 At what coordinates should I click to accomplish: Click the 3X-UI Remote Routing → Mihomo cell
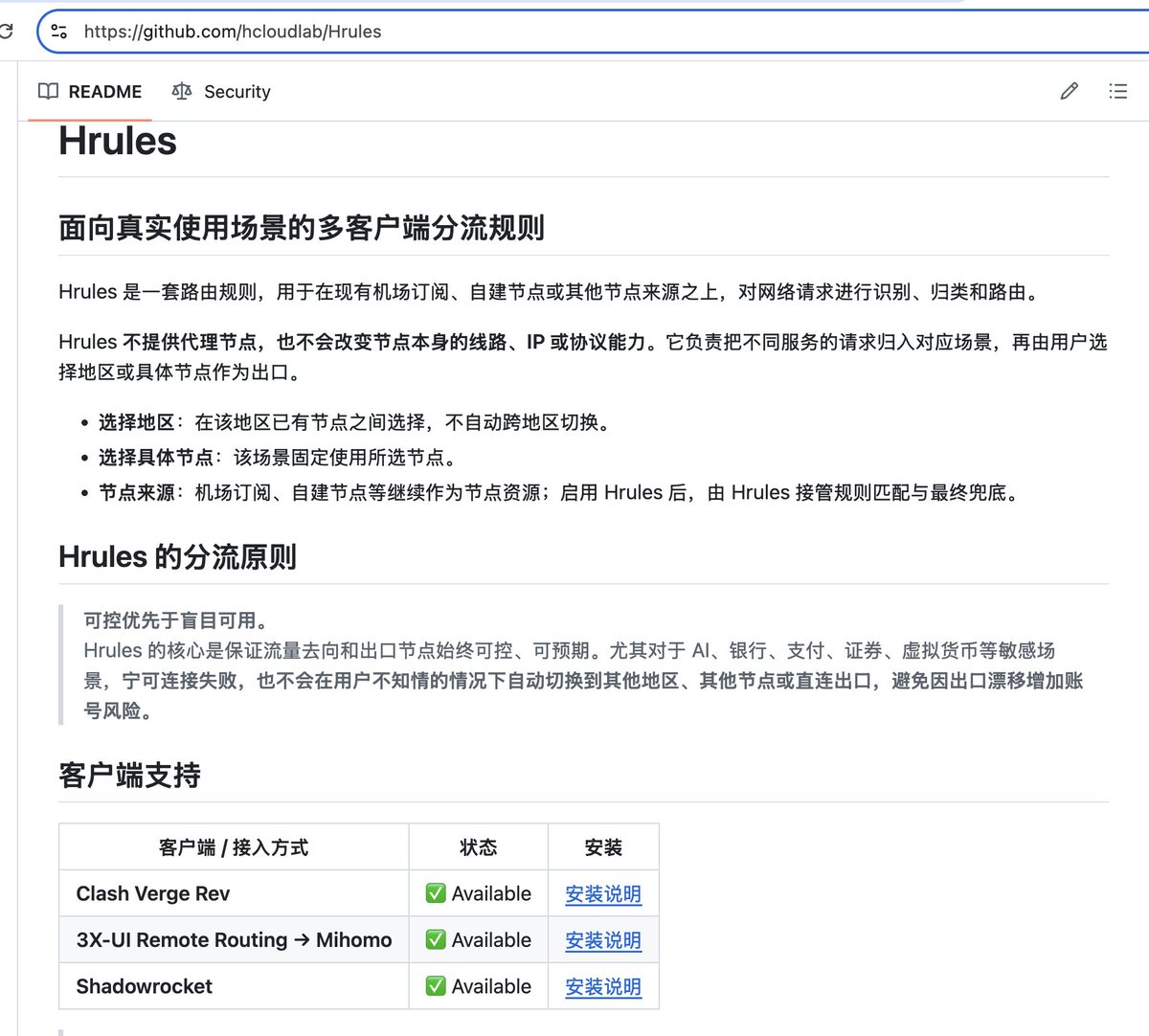pyautogui.click(x=234, y=940)
